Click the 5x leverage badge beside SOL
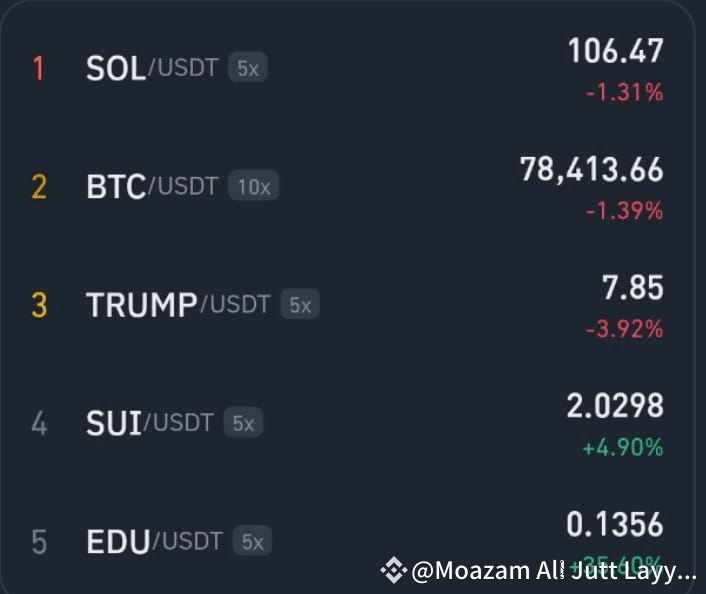Screen dimensions: 706x594 point(248,68)
